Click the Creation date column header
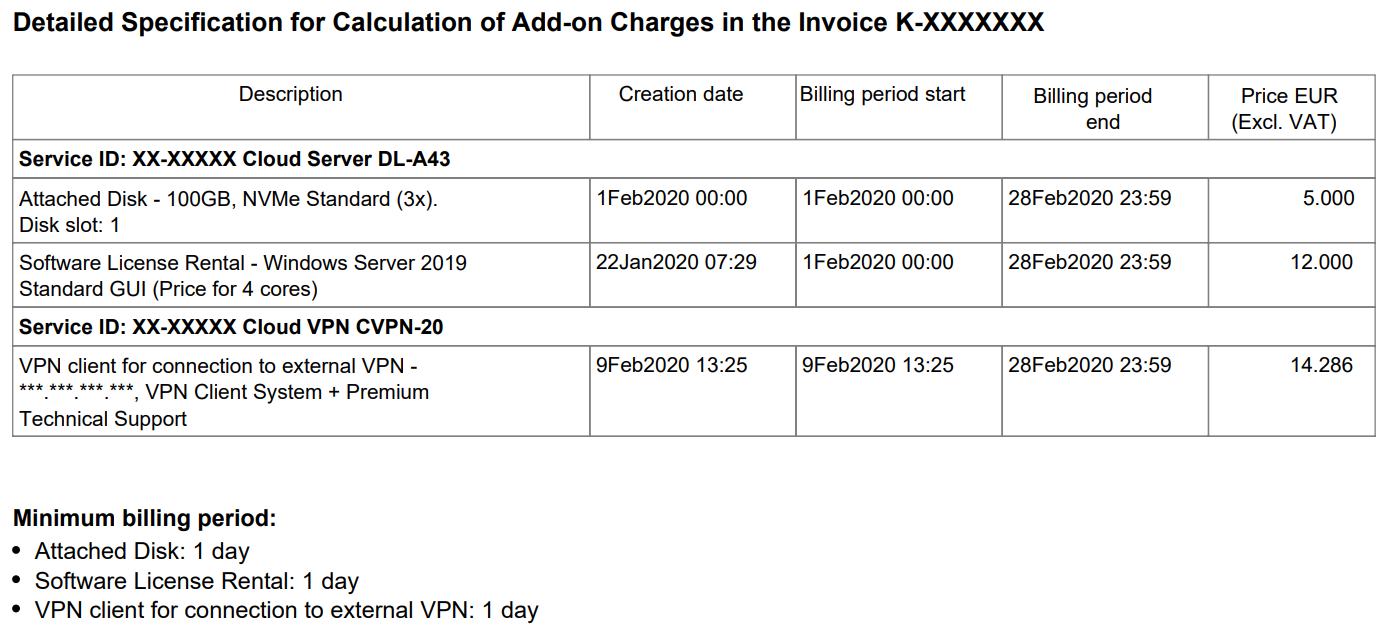 pyautogui.click(x=680, y=95)
